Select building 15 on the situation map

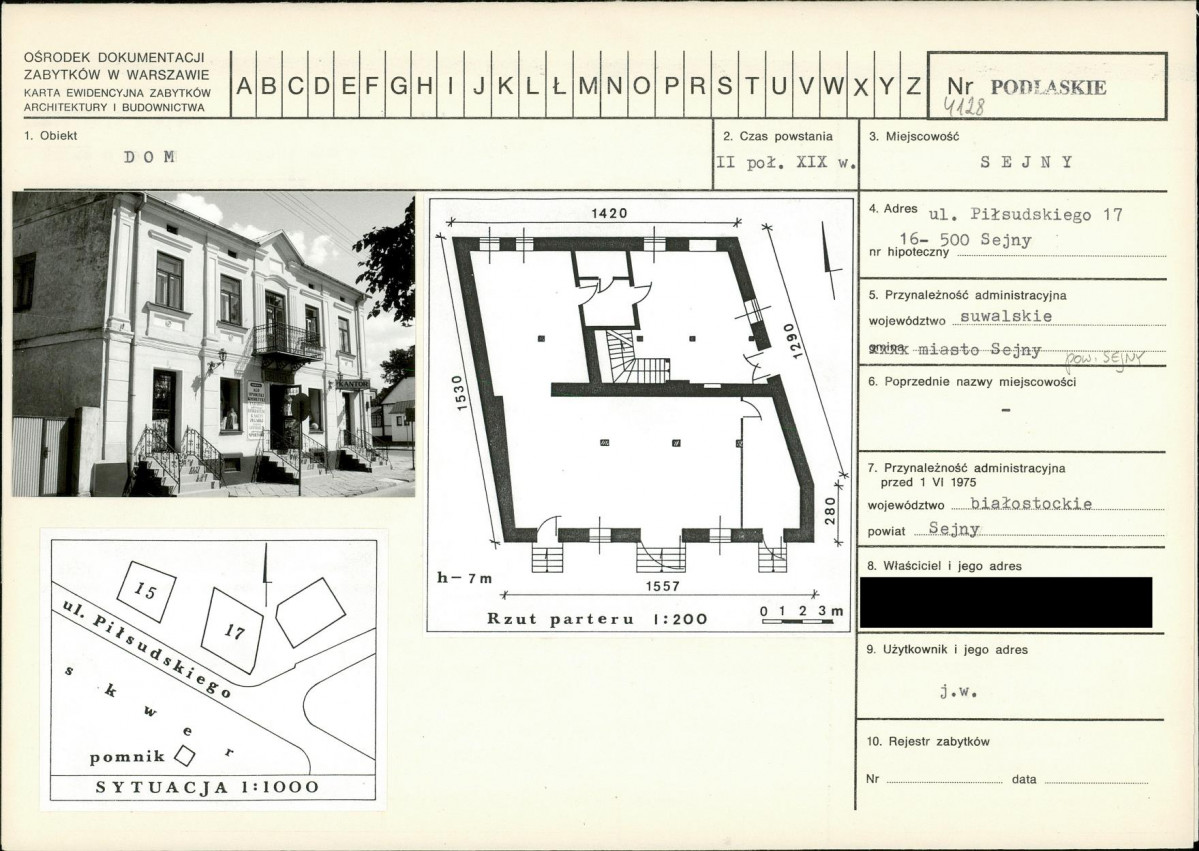[x=146, y=590]
